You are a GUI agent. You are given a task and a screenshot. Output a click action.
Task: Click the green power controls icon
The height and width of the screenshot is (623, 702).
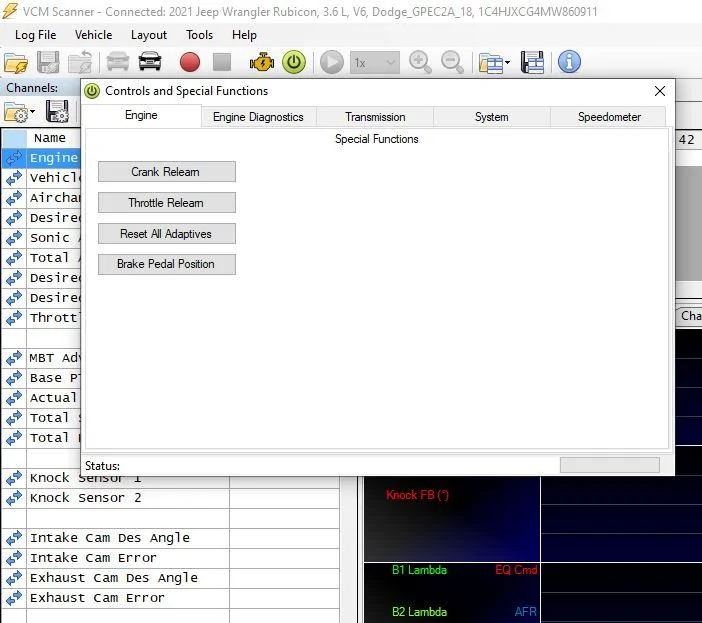pyautogui.click(x=294, y=62)
